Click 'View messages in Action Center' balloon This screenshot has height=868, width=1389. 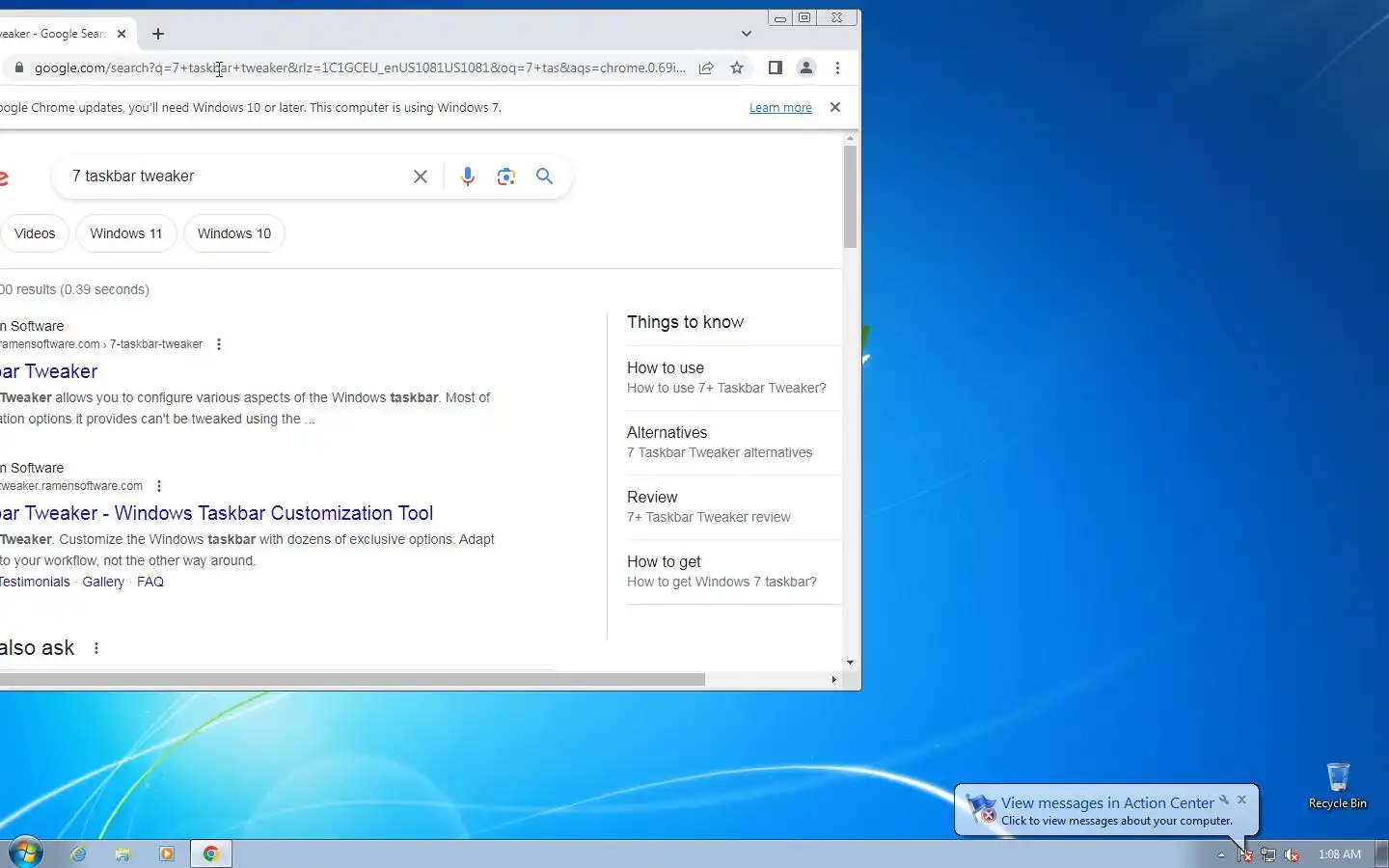(1107, 802)
